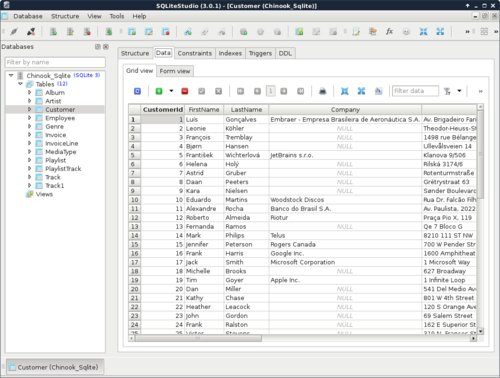Click the printer icon in data toolbar
Image resolution: width=500 pixels, height=378 pixels.
tap(322, 91)
